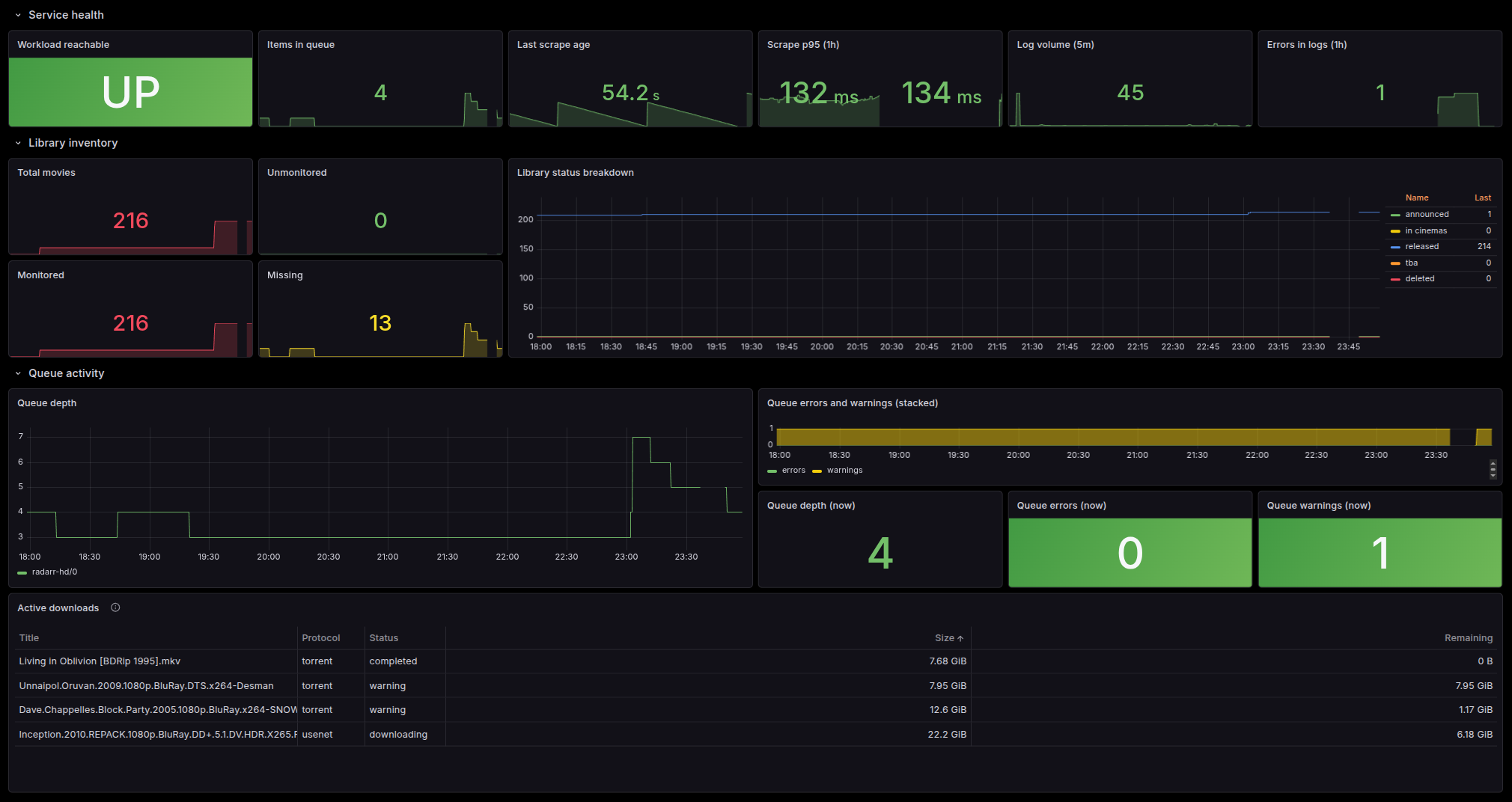This screenshot has height=802, width=1512.
Task: Open the Log volume (5m) panel title
Action: (1055, 45)
